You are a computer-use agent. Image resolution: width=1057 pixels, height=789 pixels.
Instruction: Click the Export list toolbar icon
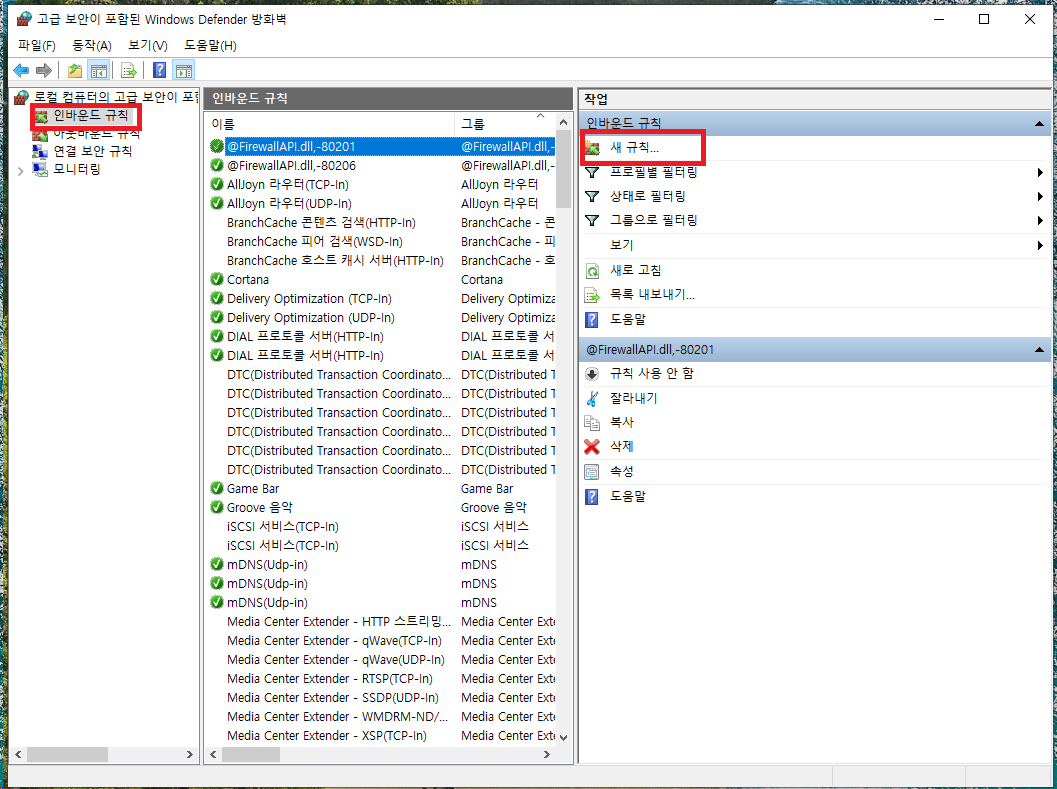point(129,70)
